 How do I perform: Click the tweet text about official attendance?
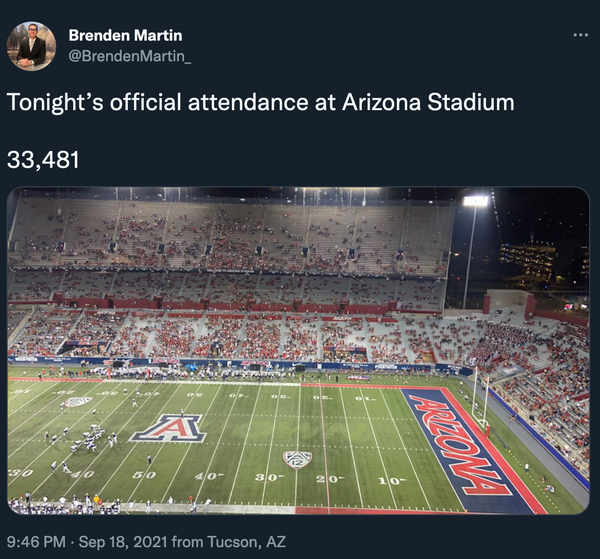[x=260, y=102]
